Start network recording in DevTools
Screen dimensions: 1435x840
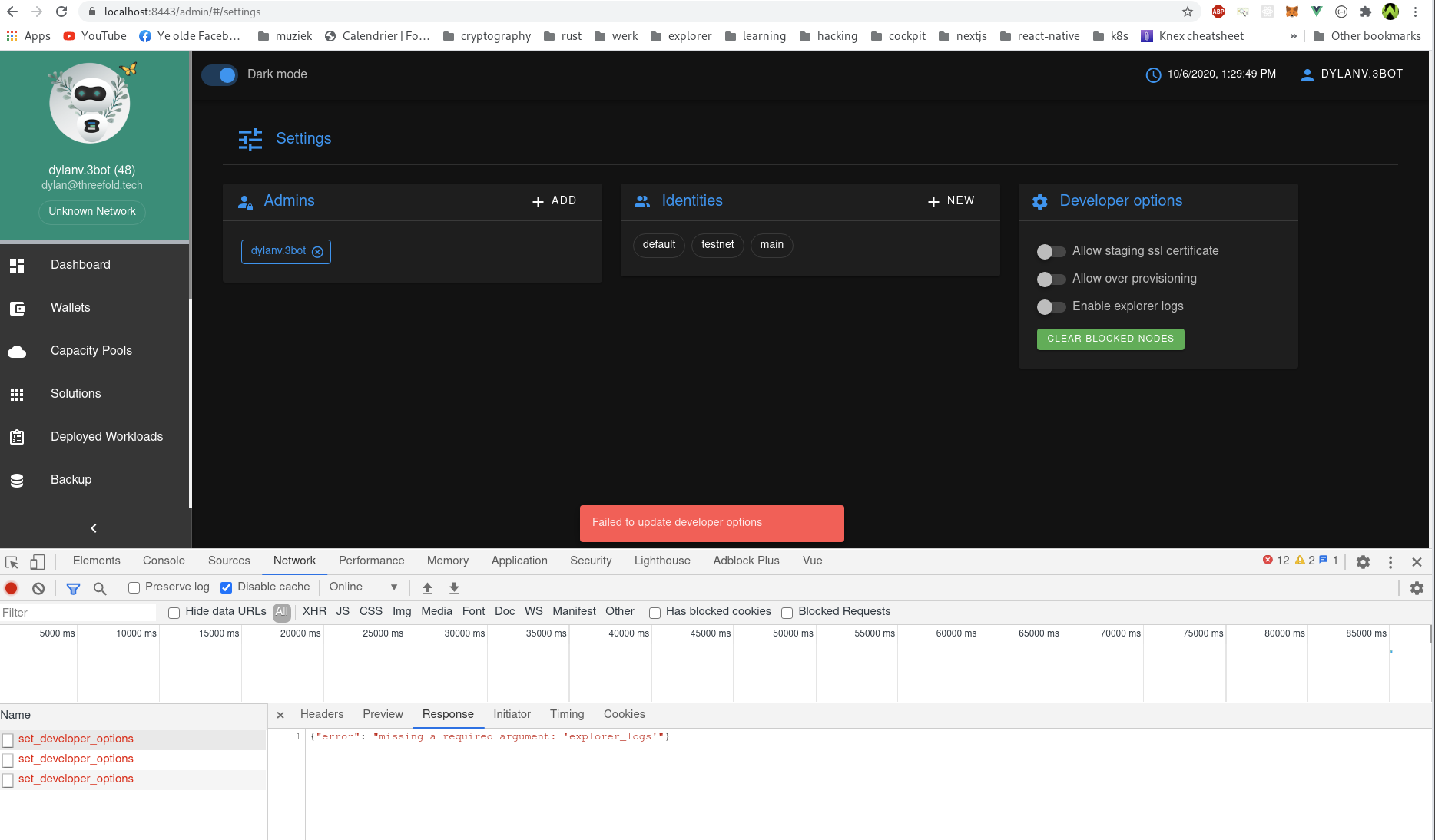tap(11, 587)
